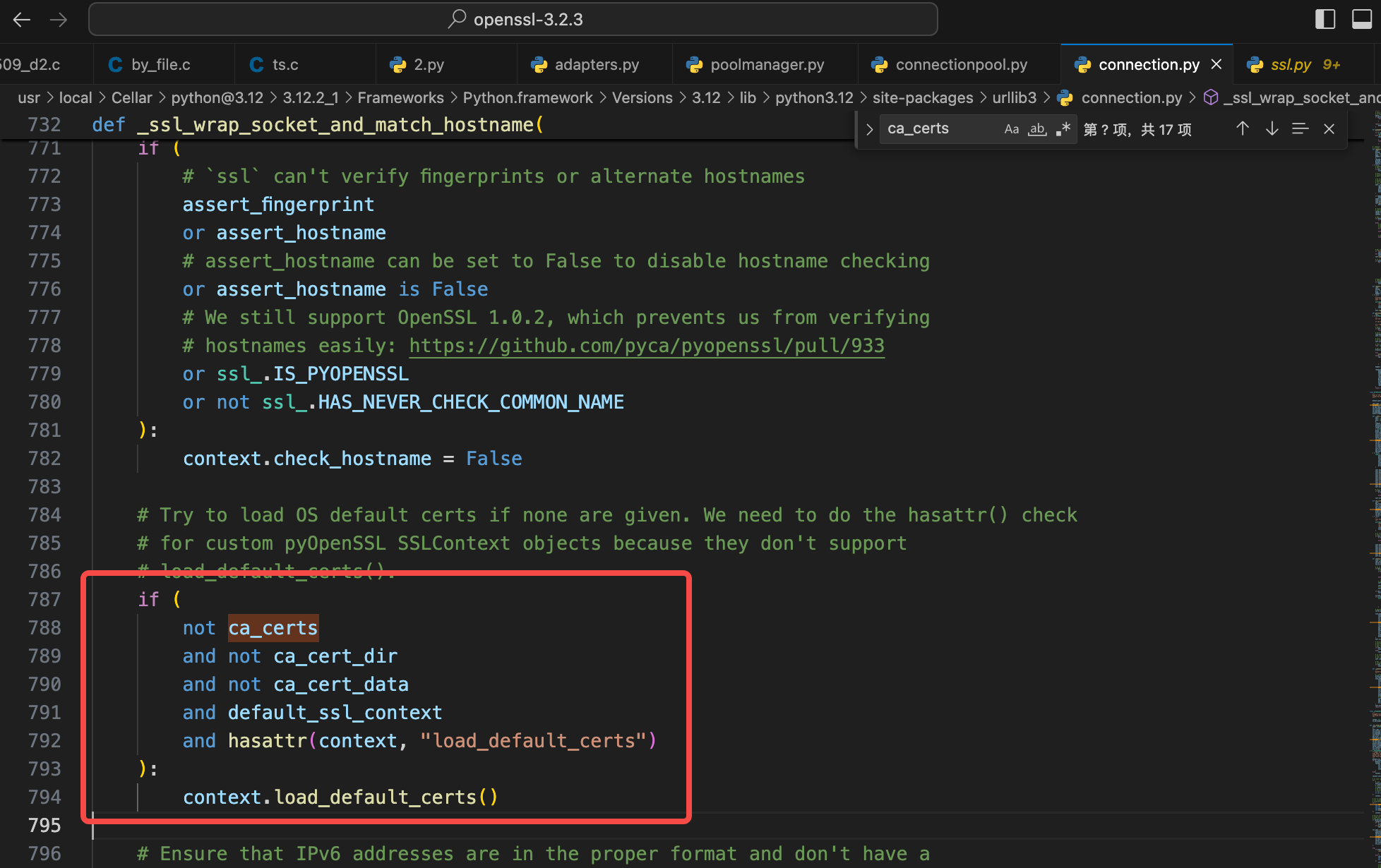Image resolution: width=1381 pixels, height=868 pixels.
Task: Open the site-packages breadcrumb dropdown
Action: 923,97
